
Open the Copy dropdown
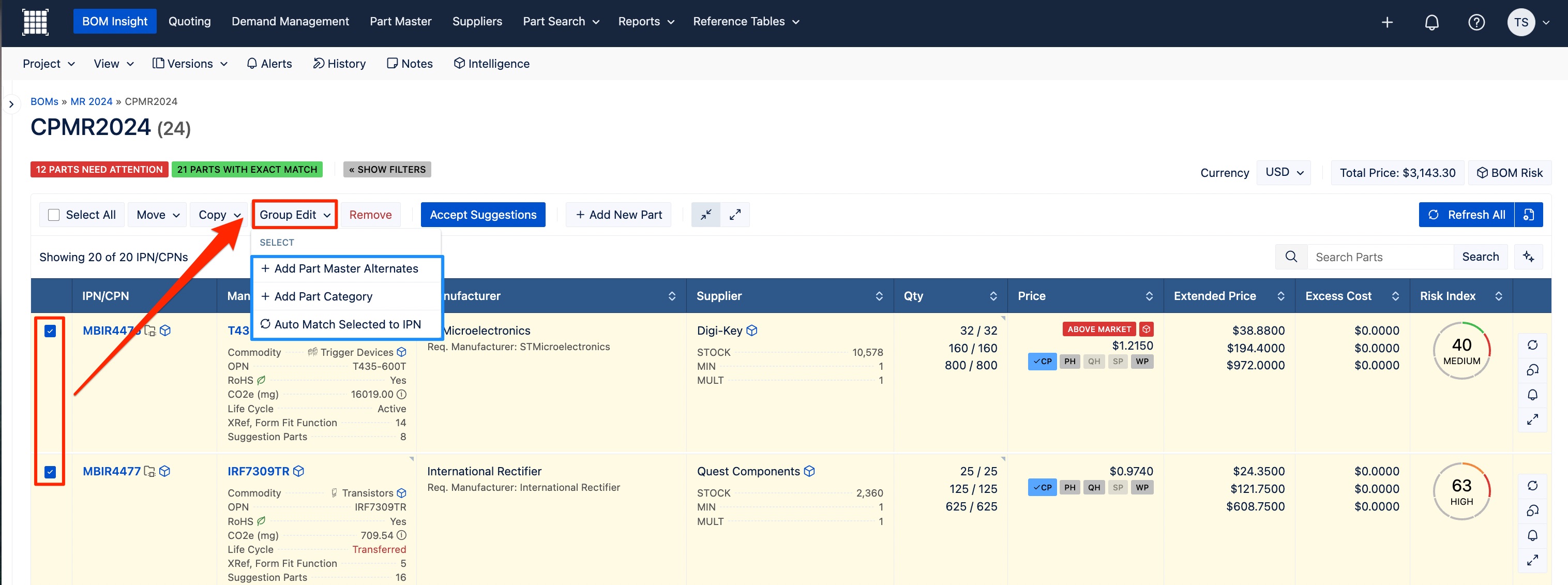click(219, 215)
